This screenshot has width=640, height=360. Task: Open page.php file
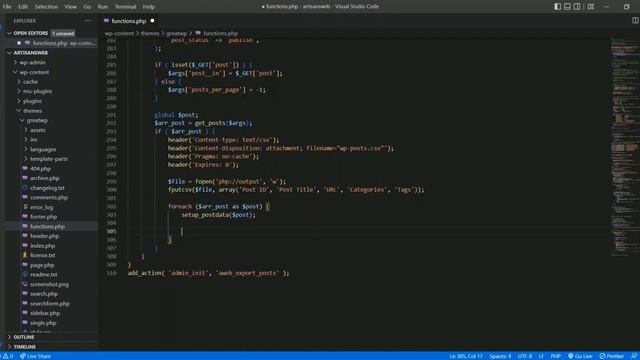click(42, 265)
